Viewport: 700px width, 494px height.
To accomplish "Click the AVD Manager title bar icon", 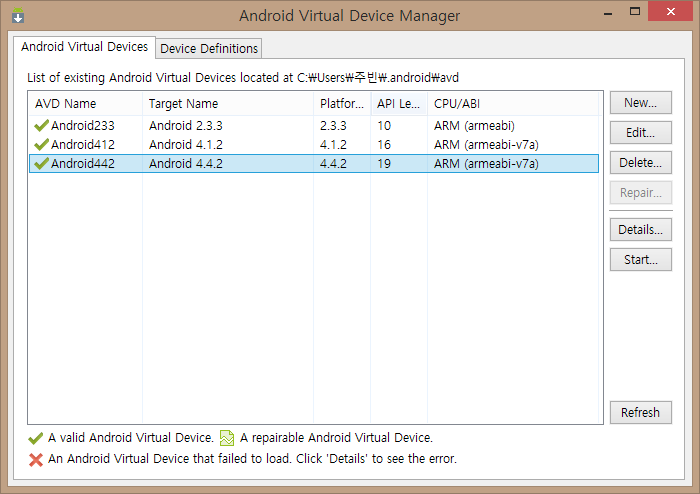I will pyautogui.click(x=18, y=16).
